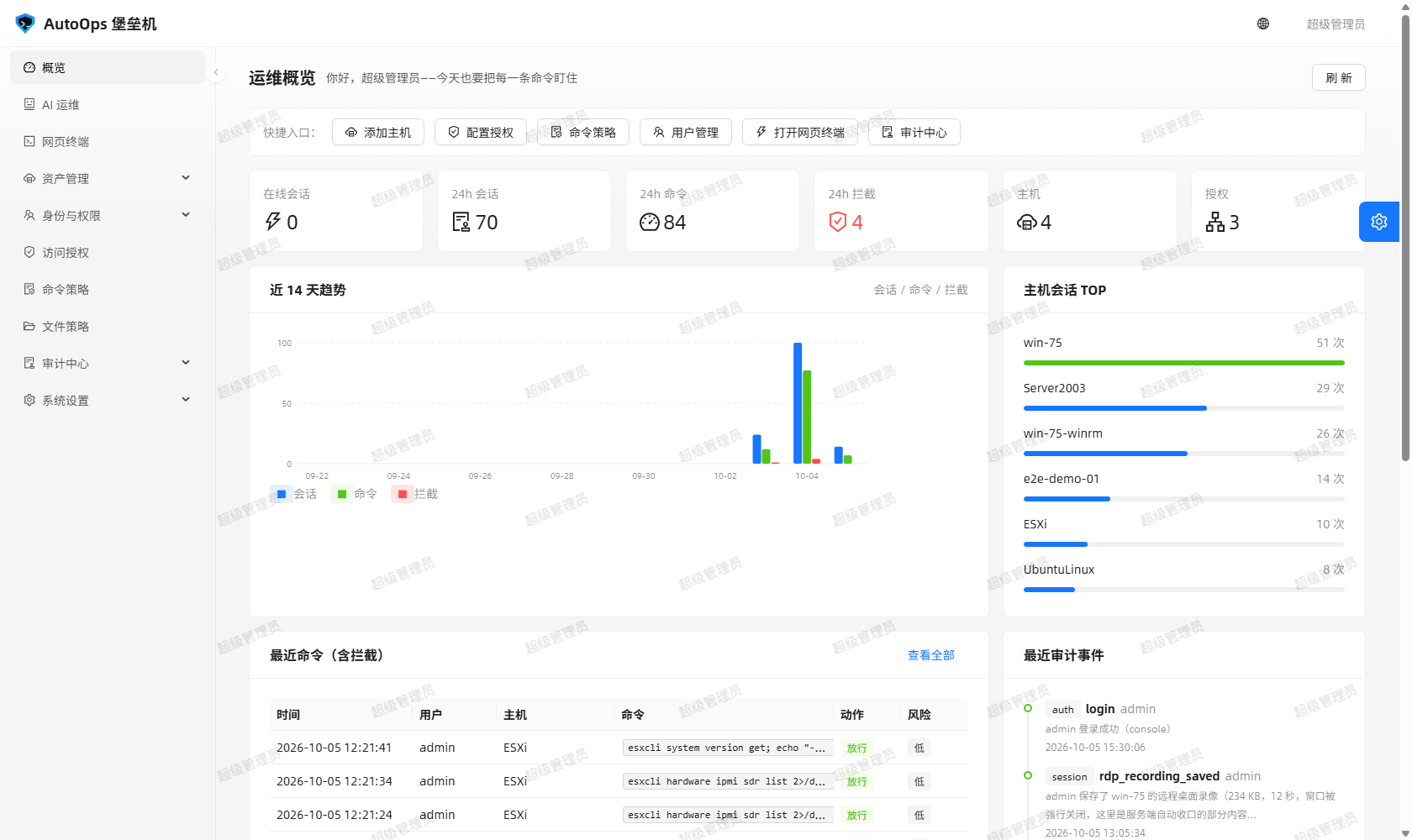
Task: Click the 24h 命令 gauge icon
Action: pyautogui.click(x=649, y=222)
